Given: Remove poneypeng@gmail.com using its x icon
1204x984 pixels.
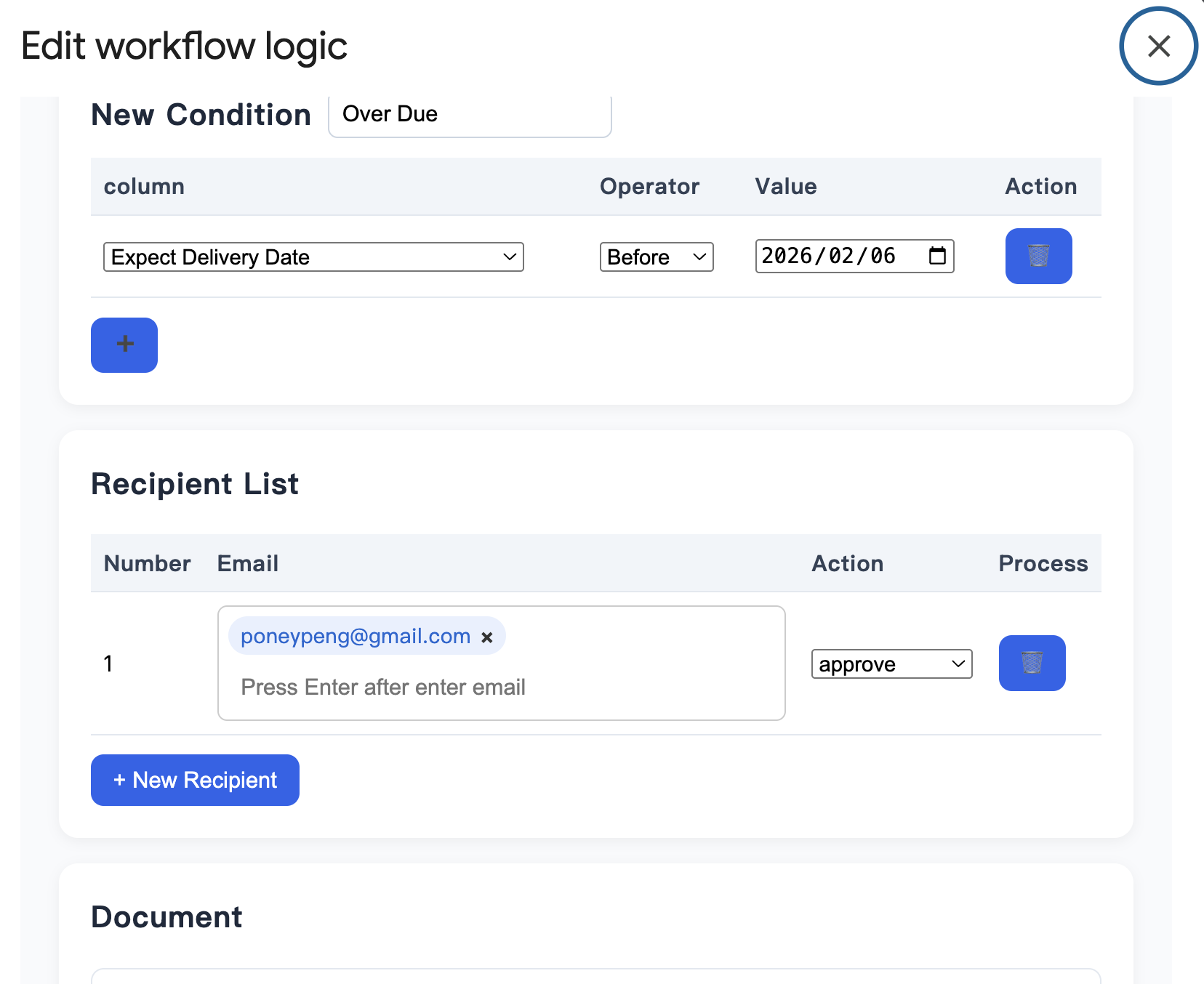Looking at the screenshot, I should pyautogui.click(x=487, y=637).
